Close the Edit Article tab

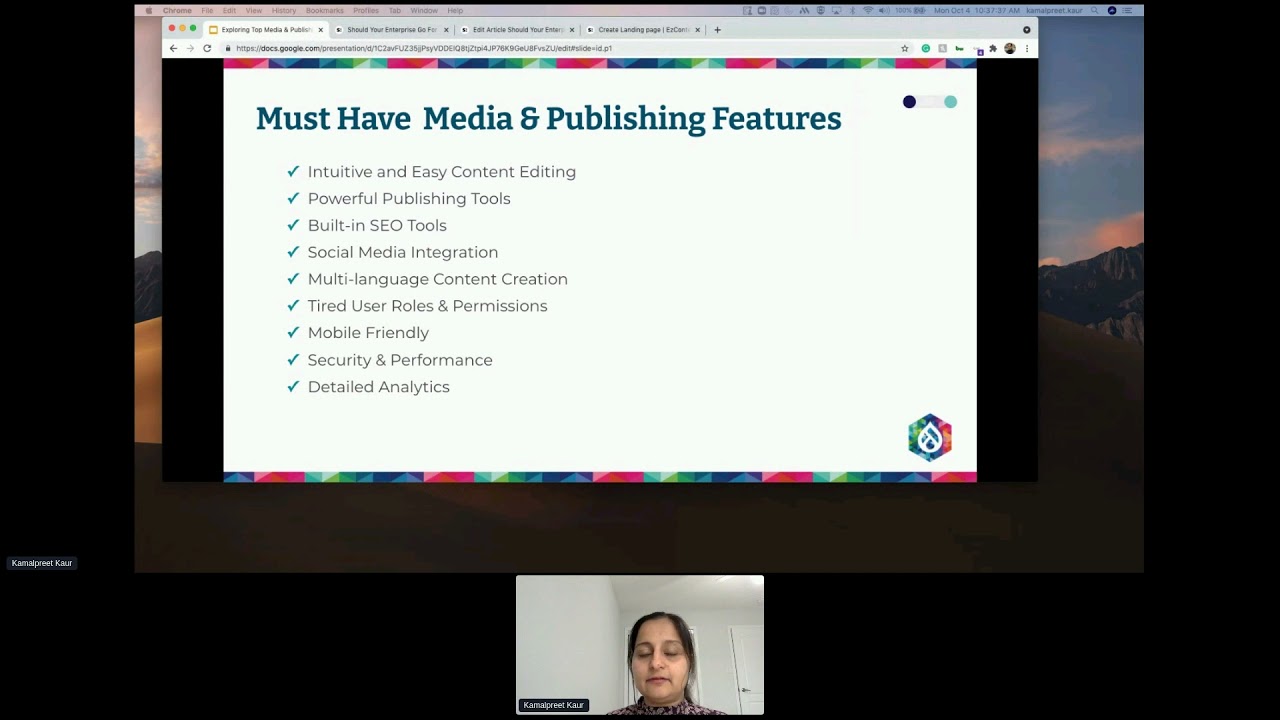572,30
